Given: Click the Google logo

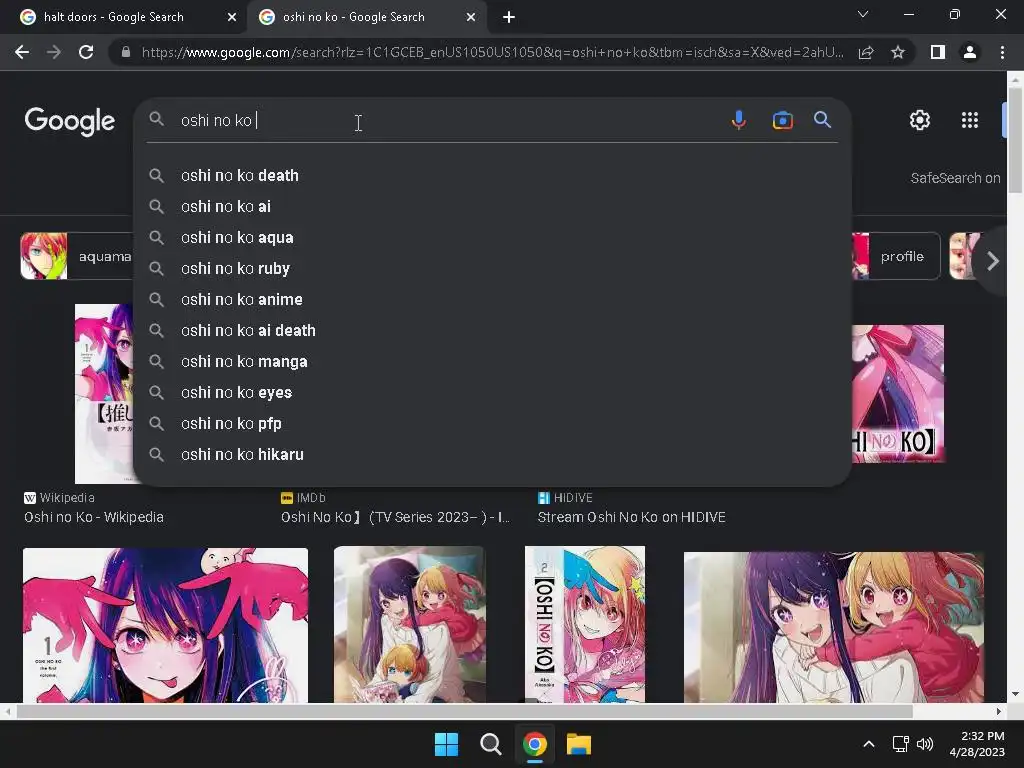Looking at the screenshot, I should 70,121.
